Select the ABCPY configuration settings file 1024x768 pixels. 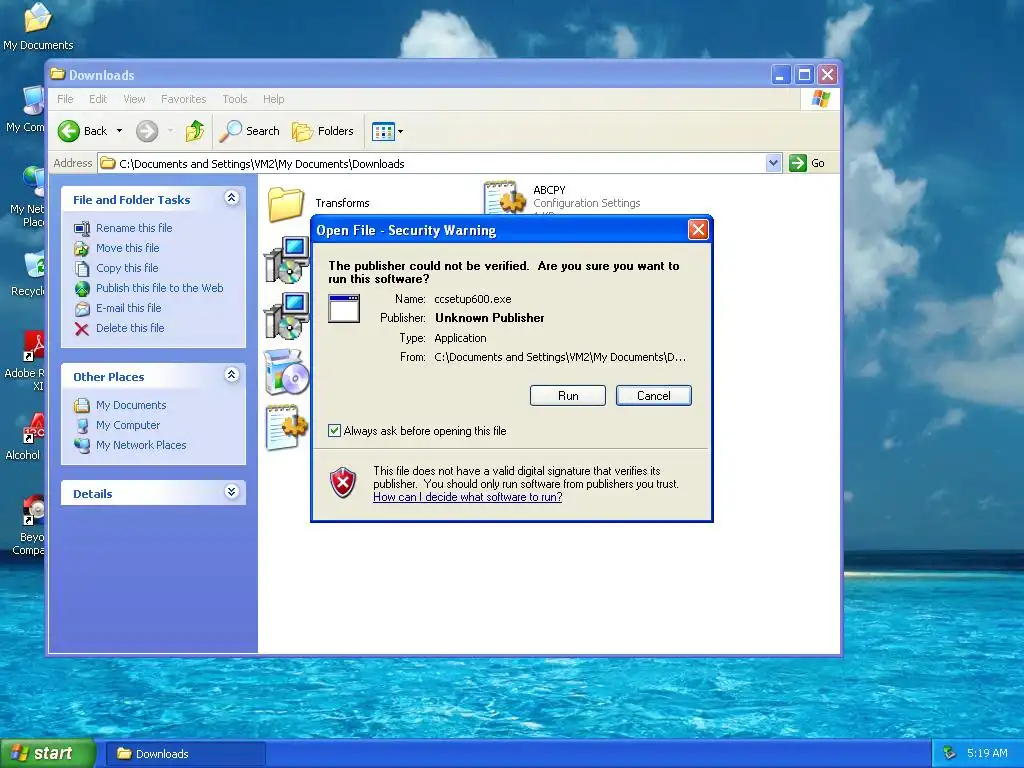563,197
